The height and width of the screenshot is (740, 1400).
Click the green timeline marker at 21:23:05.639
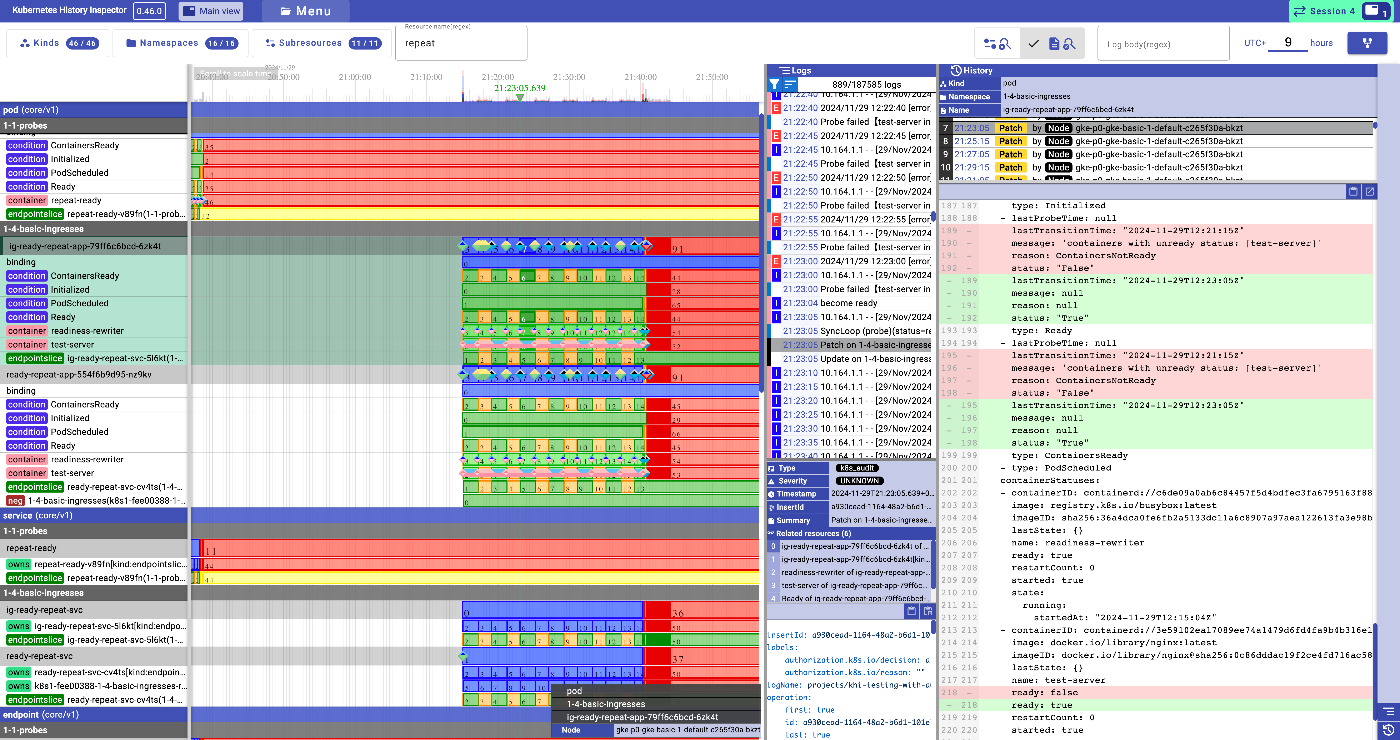(520, 97)
